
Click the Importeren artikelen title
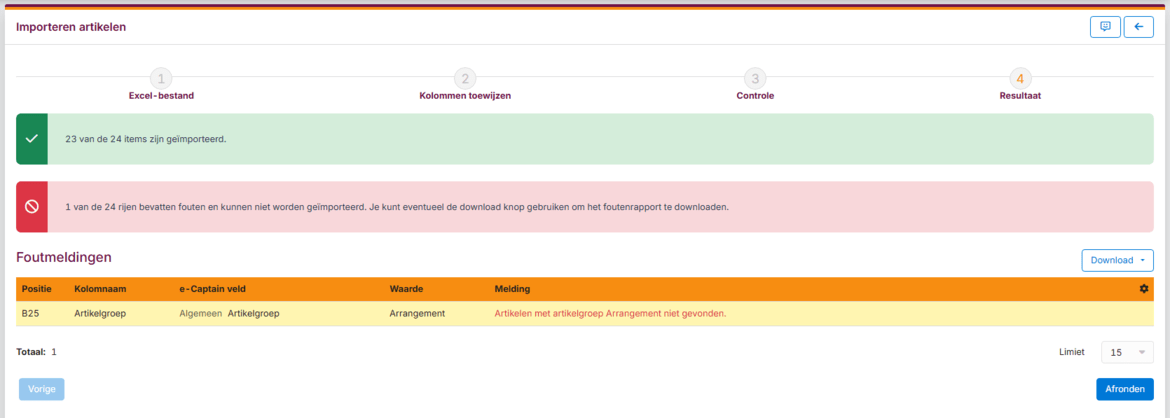[71, 27]
